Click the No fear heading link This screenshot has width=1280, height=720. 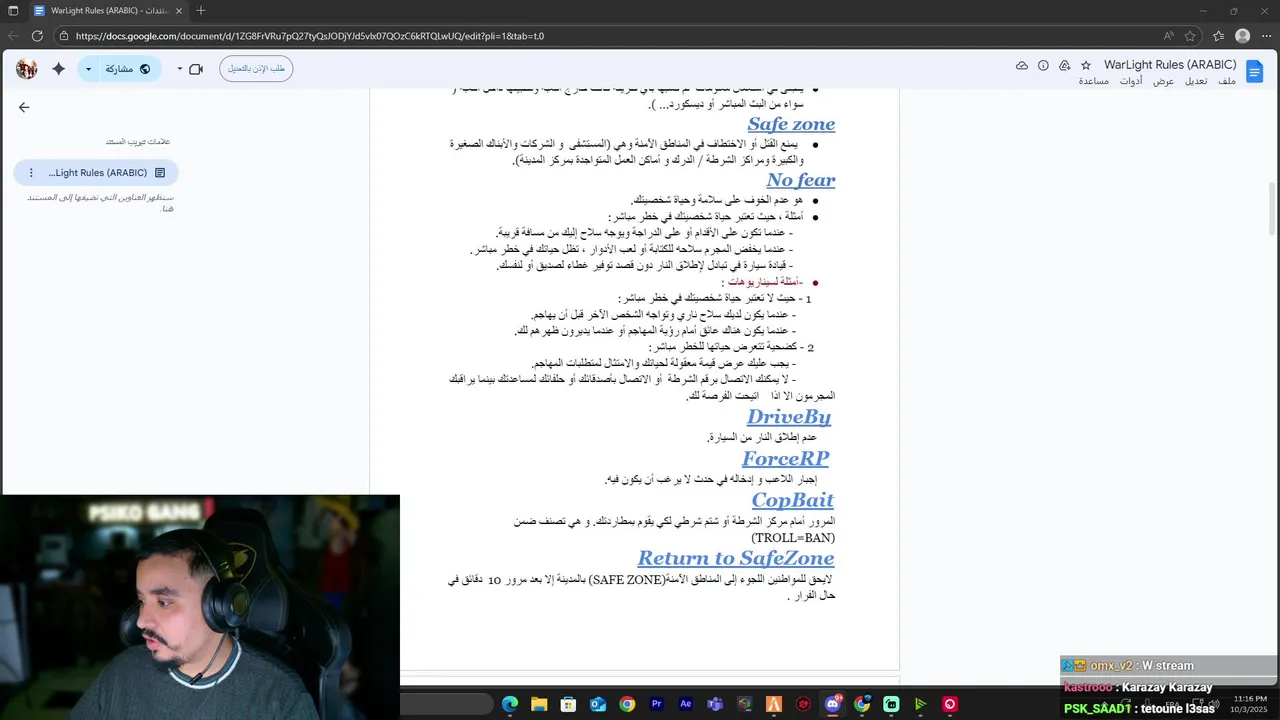tap(800, 180)
